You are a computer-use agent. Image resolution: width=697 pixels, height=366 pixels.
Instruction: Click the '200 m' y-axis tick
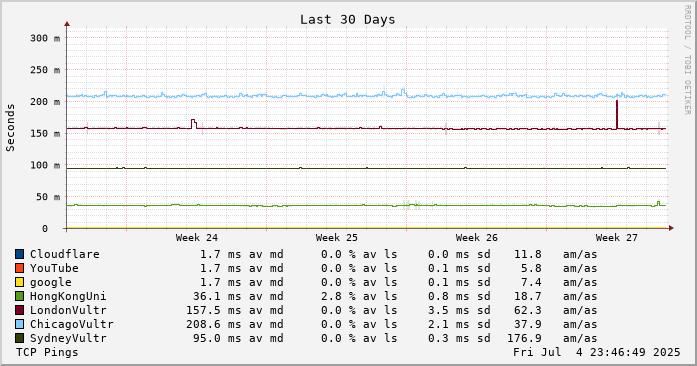click(45, 102)
